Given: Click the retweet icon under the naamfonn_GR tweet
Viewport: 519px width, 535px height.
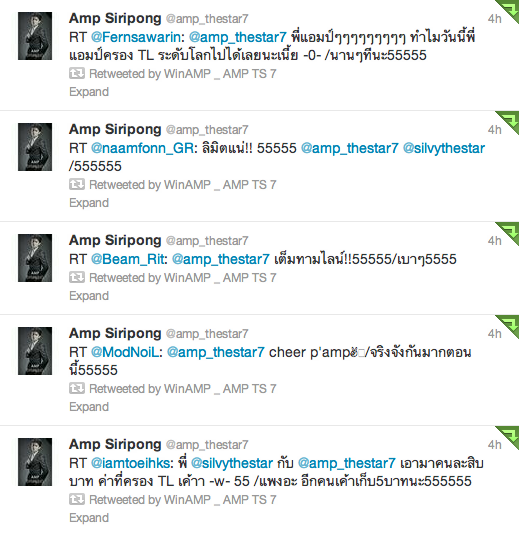Looking at the screenshot, I should (x=77, y=184).
